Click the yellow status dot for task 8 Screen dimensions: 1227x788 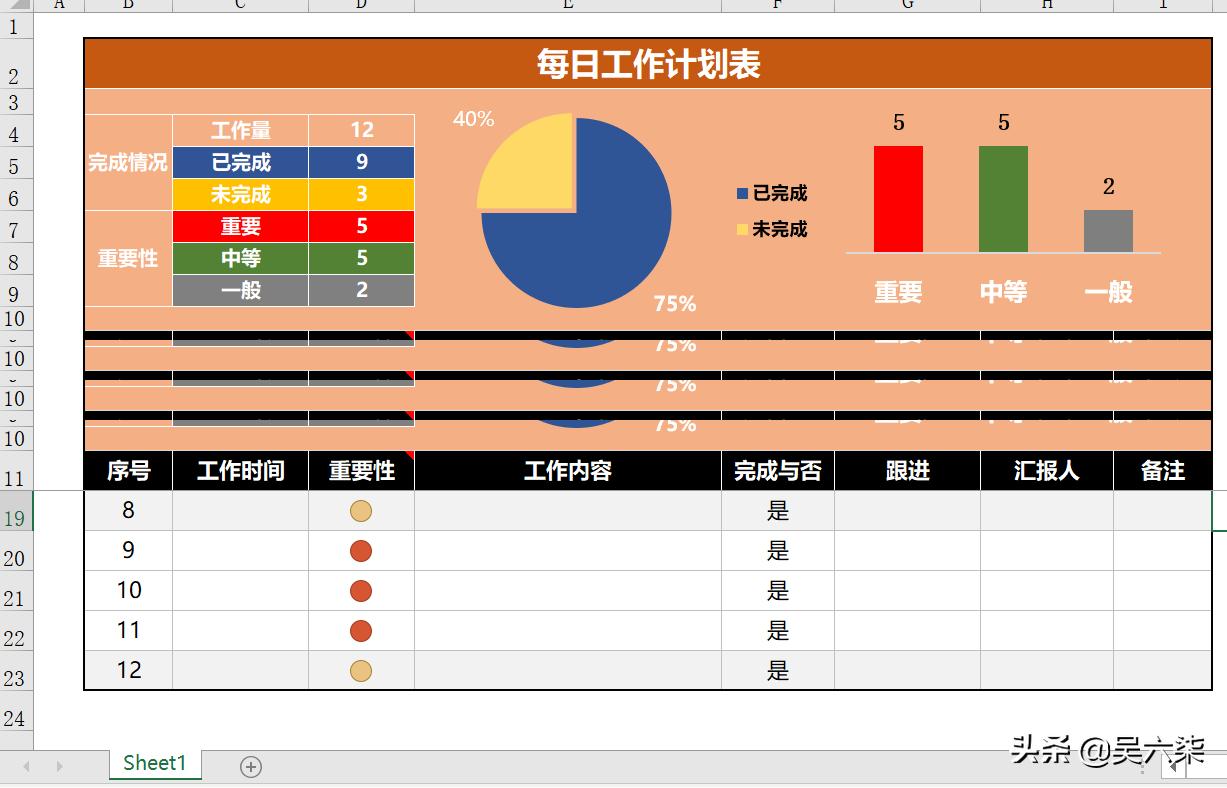360,510
